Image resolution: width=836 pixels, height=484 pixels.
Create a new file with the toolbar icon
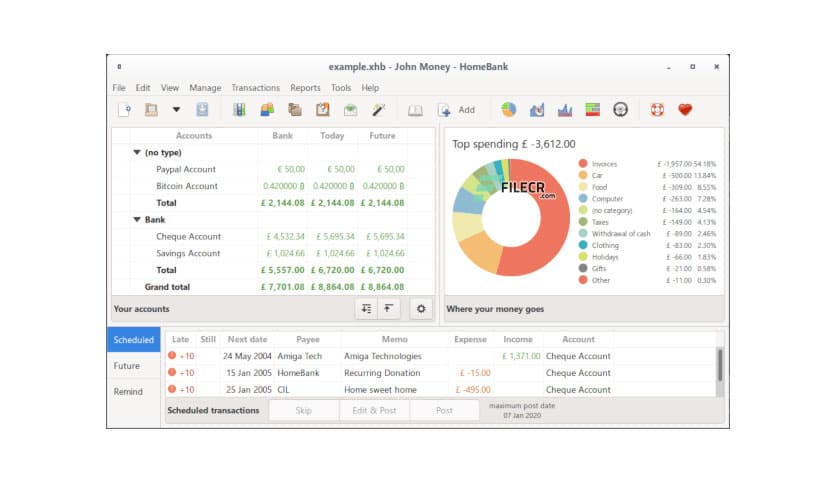(x=124, y=110)
